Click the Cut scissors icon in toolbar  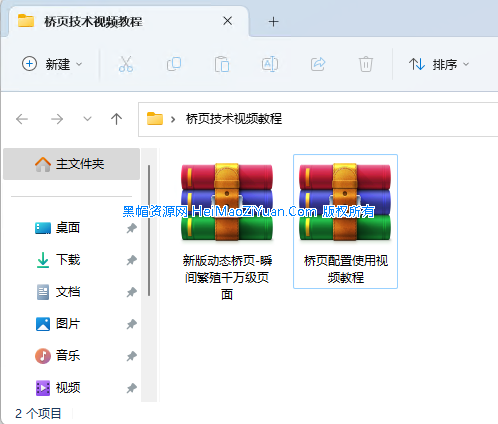pos(126,64)
